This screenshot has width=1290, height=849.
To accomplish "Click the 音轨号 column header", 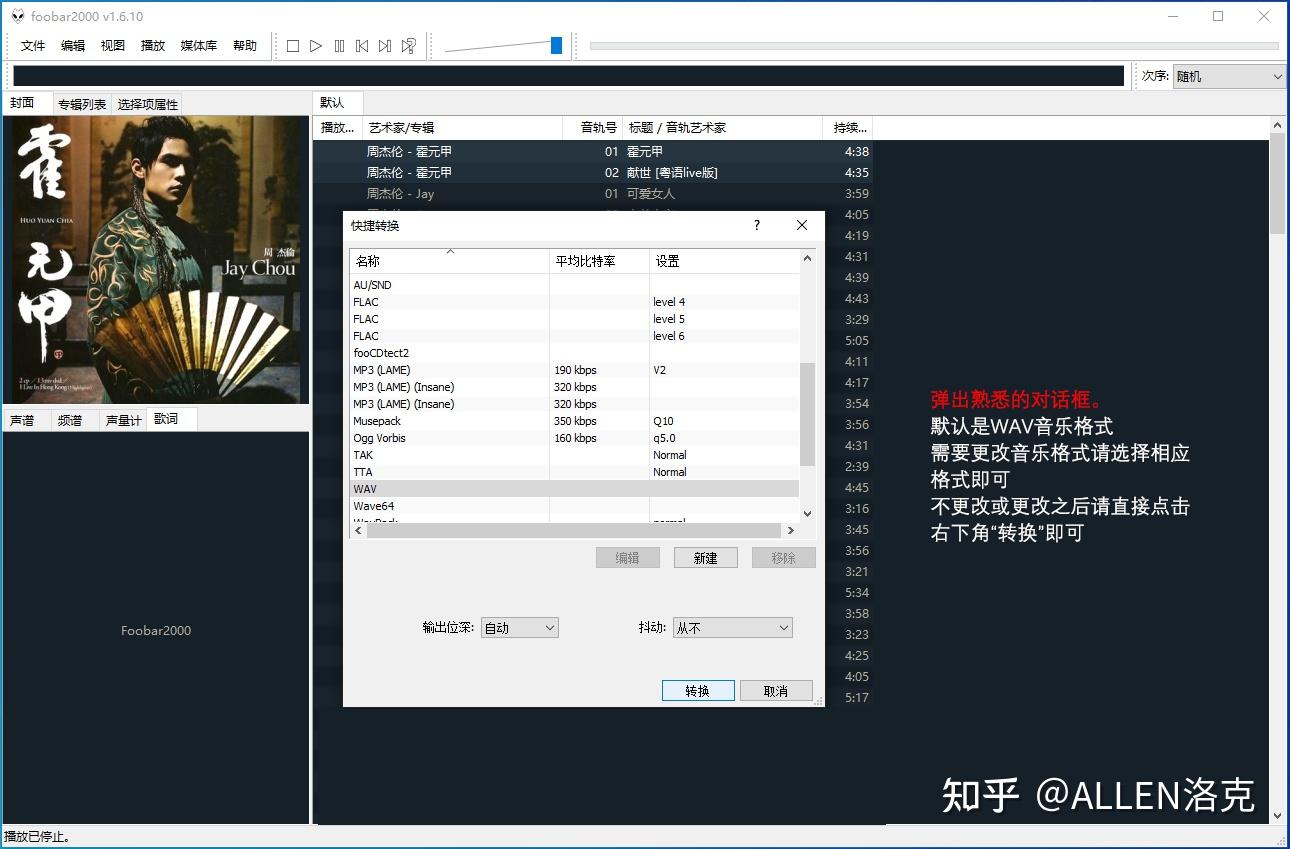I will coord(593,127).
